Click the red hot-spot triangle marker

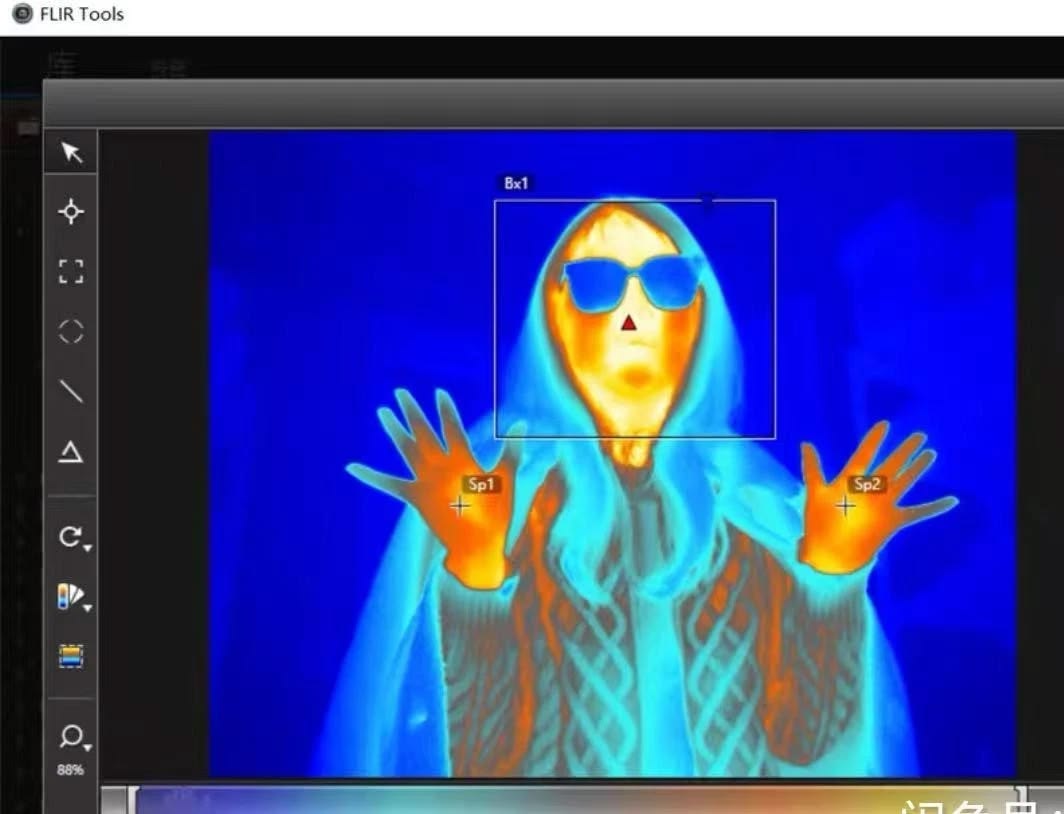[629, 323]
